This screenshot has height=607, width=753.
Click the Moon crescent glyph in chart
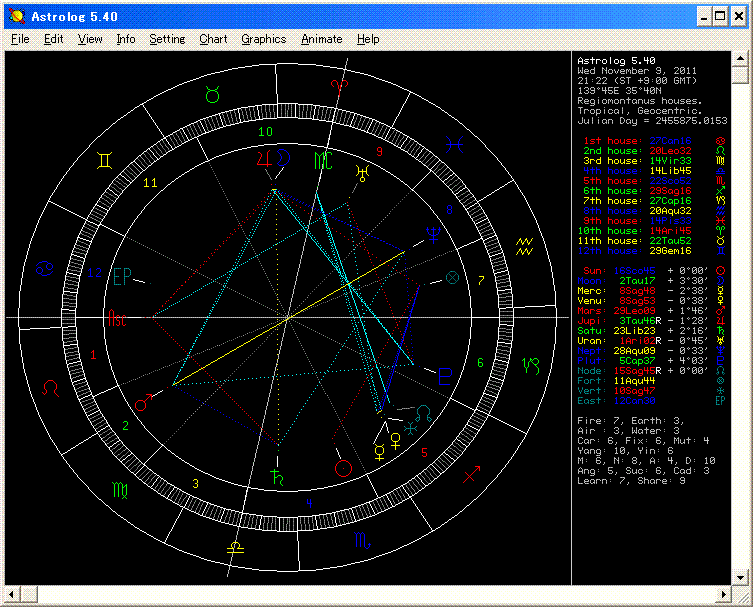[x=284, y=158]
